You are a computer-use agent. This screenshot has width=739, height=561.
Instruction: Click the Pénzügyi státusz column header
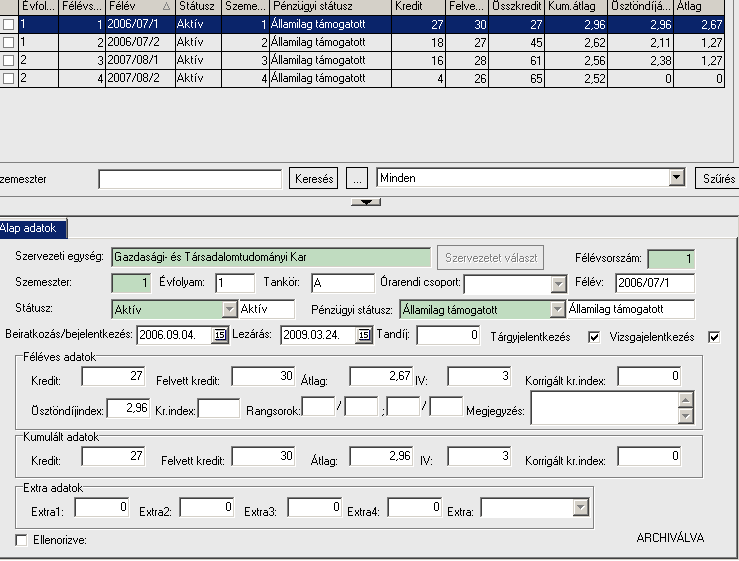point(330,7)
